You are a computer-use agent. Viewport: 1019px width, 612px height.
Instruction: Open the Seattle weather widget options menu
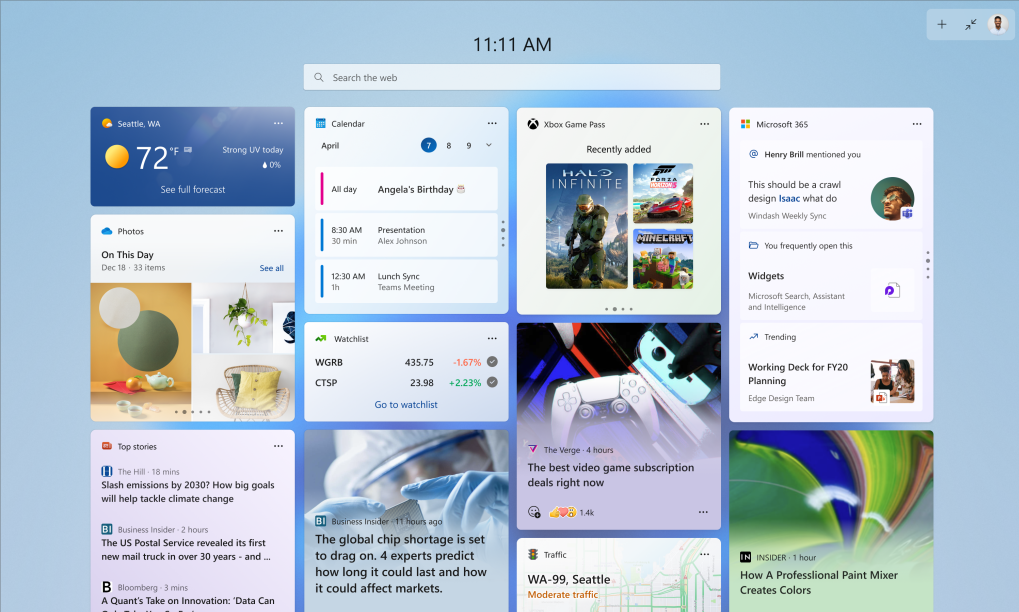(279, 123)
